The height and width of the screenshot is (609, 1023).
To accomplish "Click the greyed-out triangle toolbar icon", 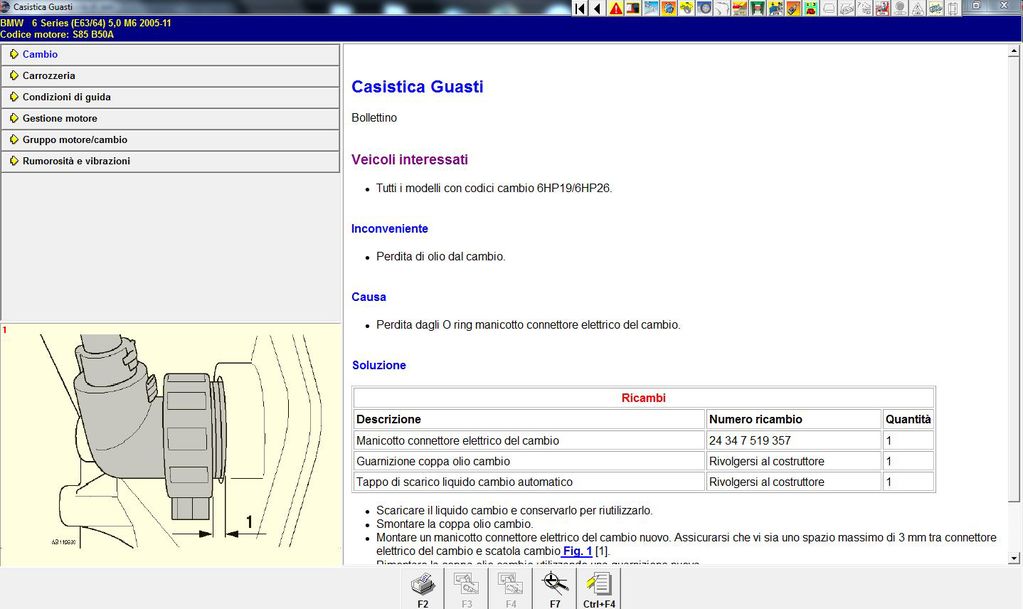I will [917, 8].
